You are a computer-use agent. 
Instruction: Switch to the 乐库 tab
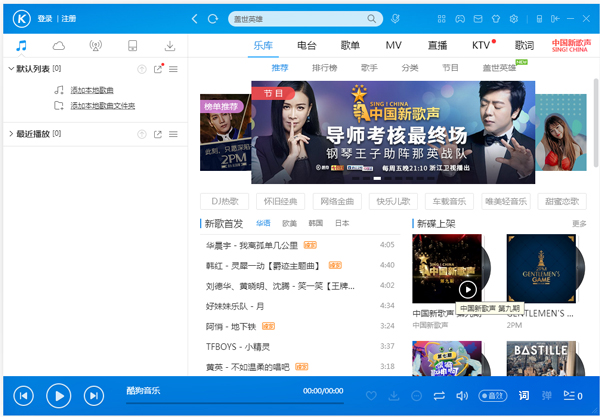click(263, 46)
